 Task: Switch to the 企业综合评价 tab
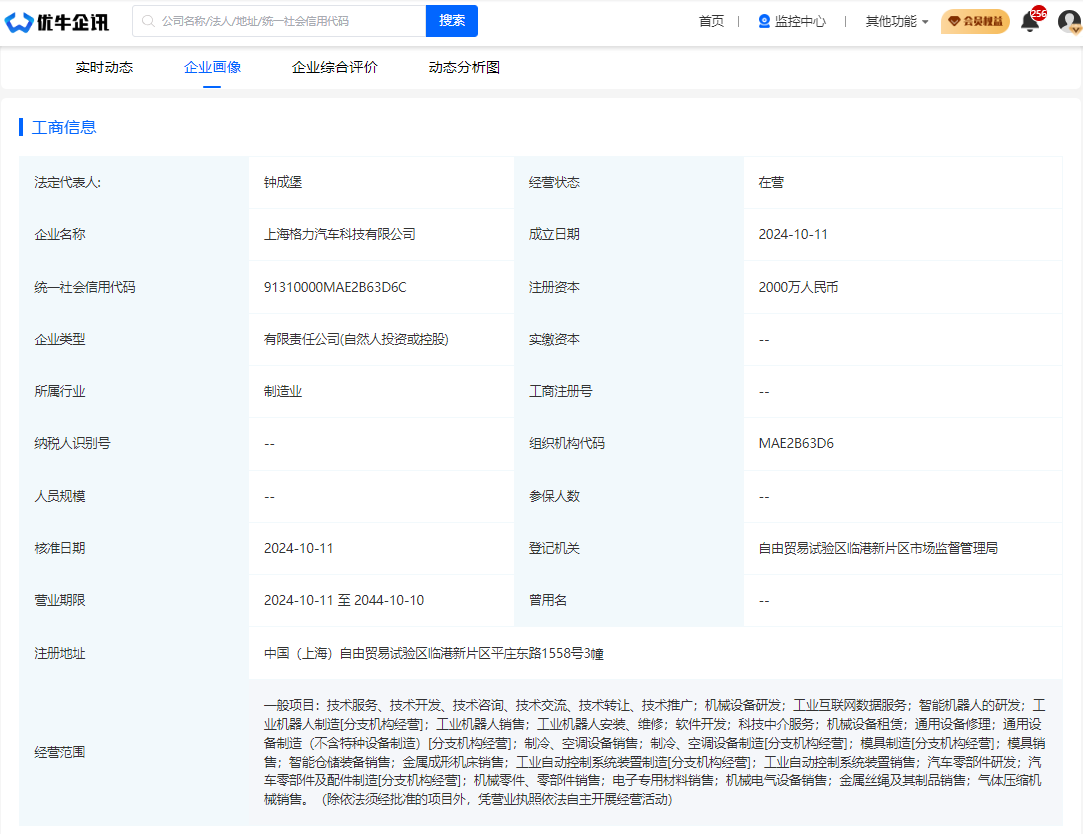[x=334, y=66]
